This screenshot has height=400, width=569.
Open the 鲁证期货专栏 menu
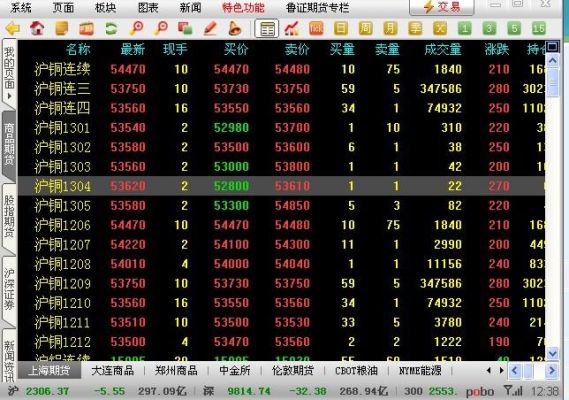[x=317, y=7]
